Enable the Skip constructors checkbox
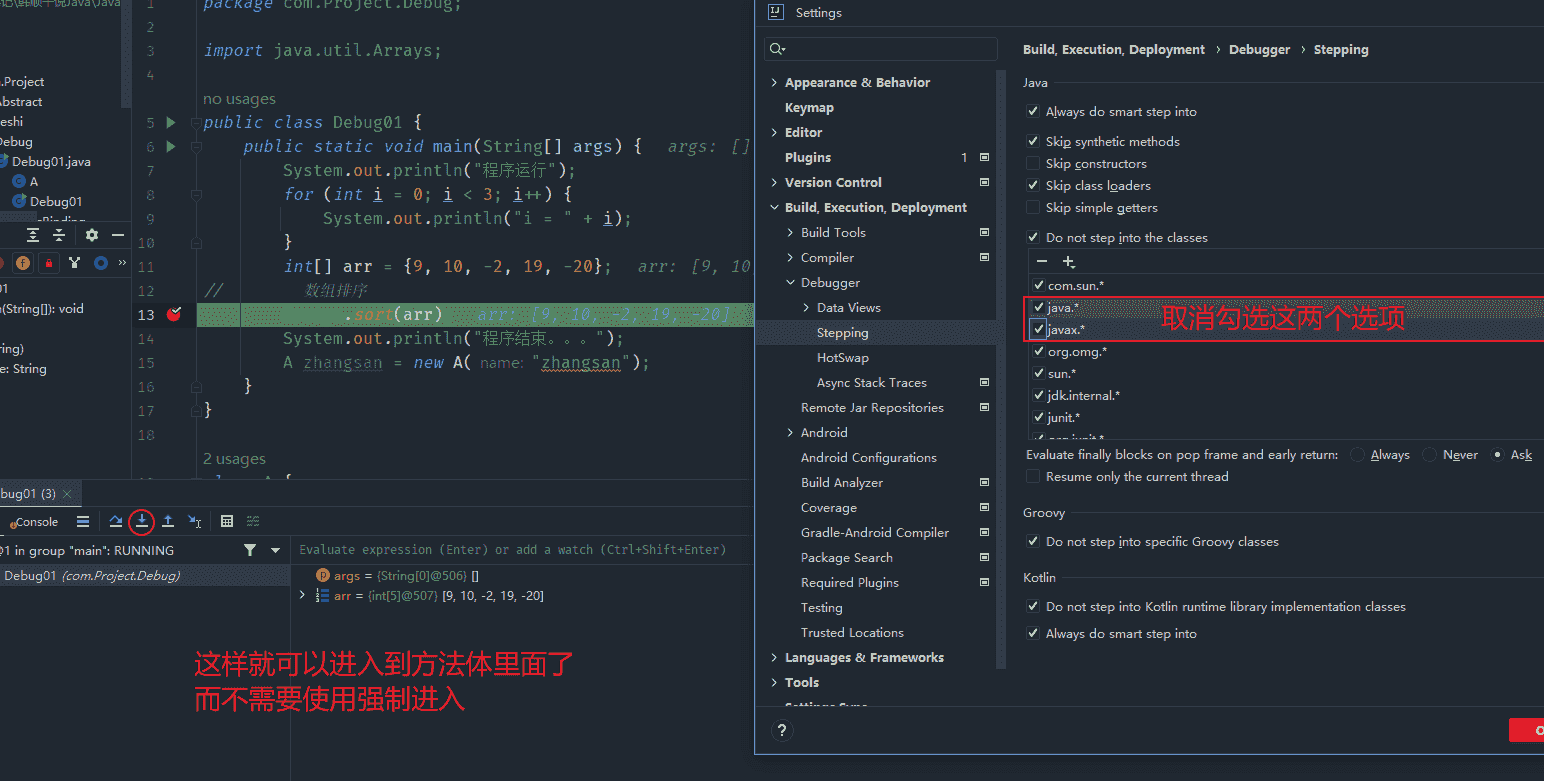 1033,164
